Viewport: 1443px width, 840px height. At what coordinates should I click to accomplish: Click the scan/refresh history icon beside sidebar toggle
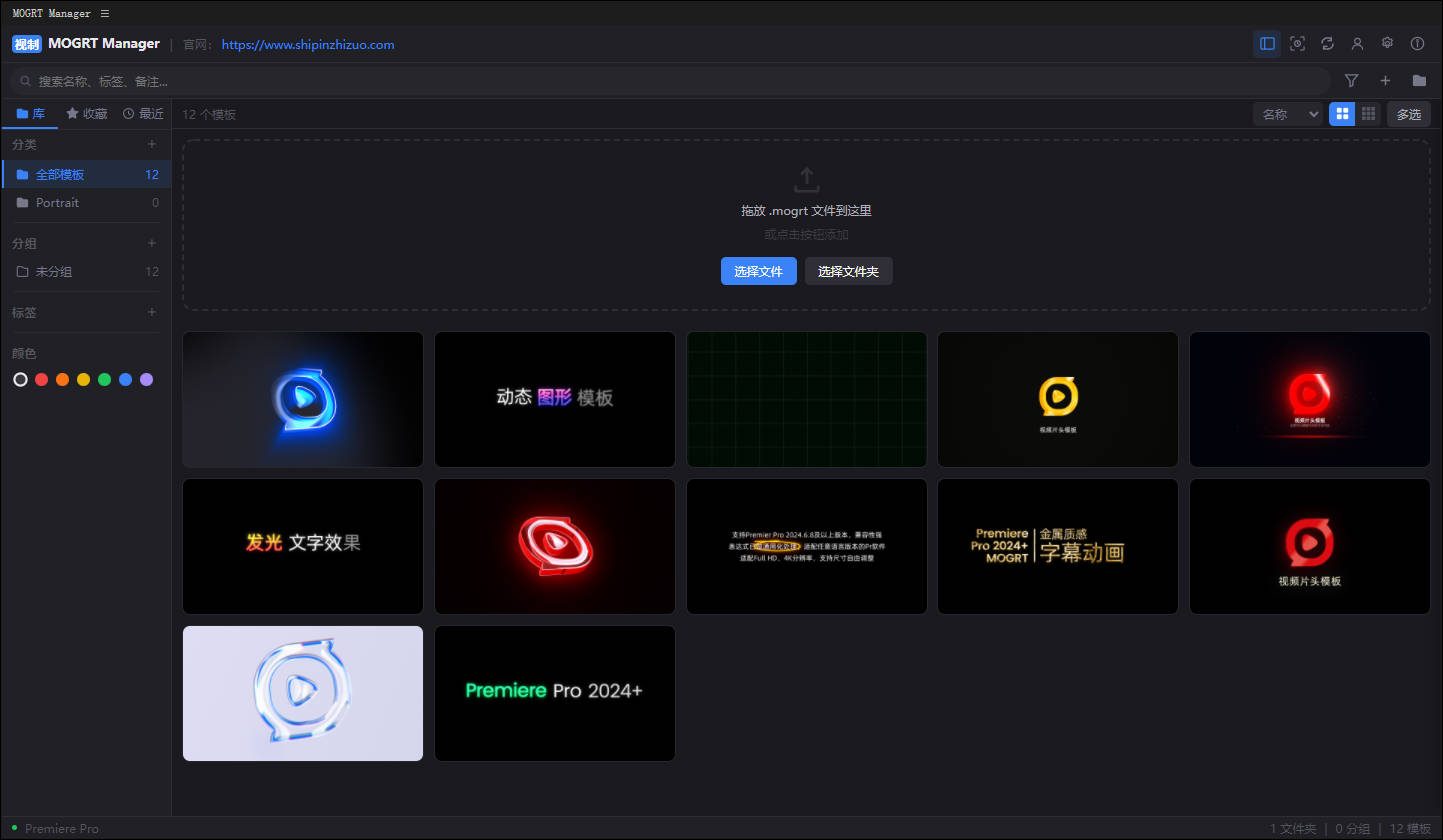[x=1297, y=43]
